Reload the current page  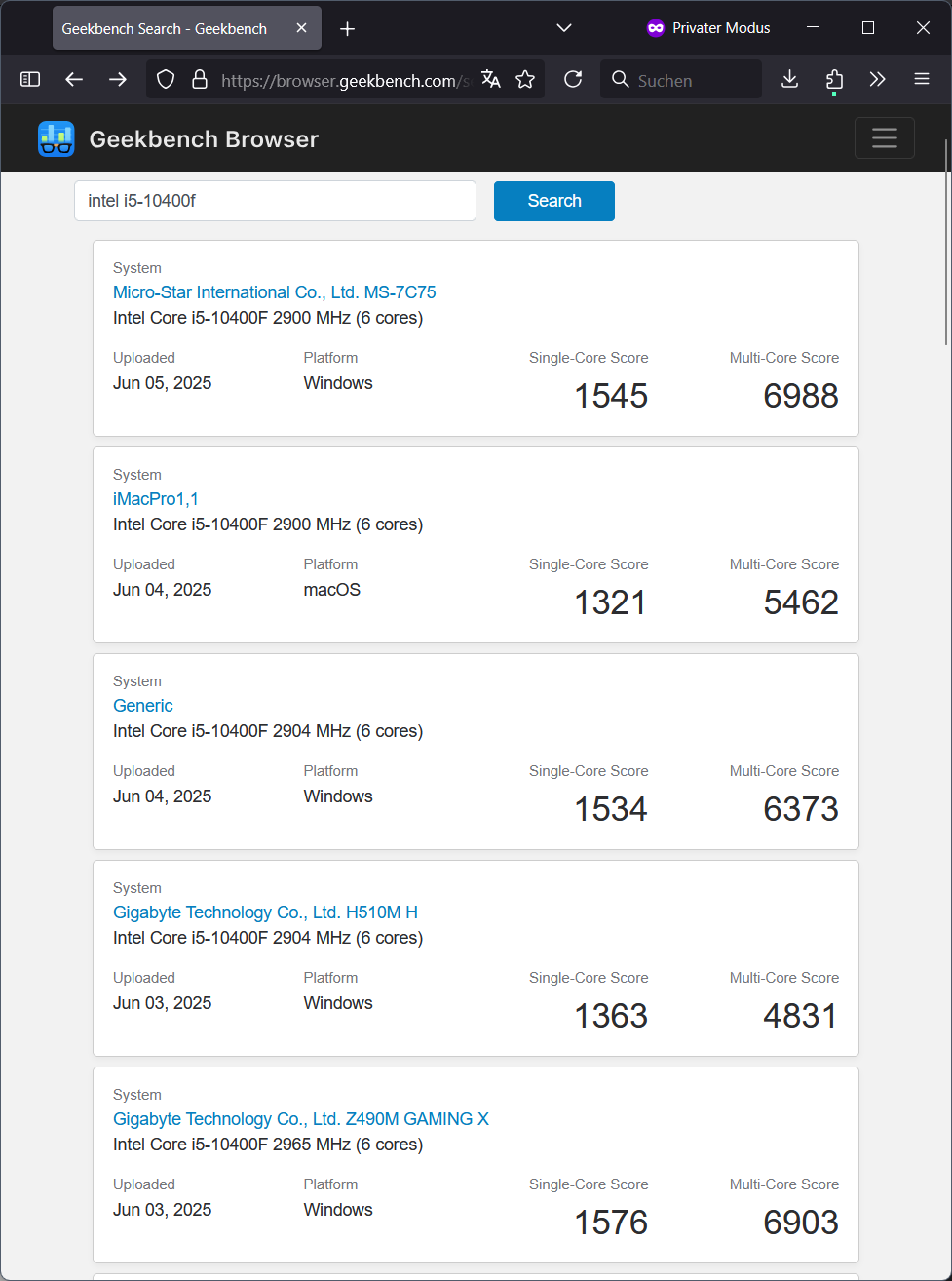point(573,80)
